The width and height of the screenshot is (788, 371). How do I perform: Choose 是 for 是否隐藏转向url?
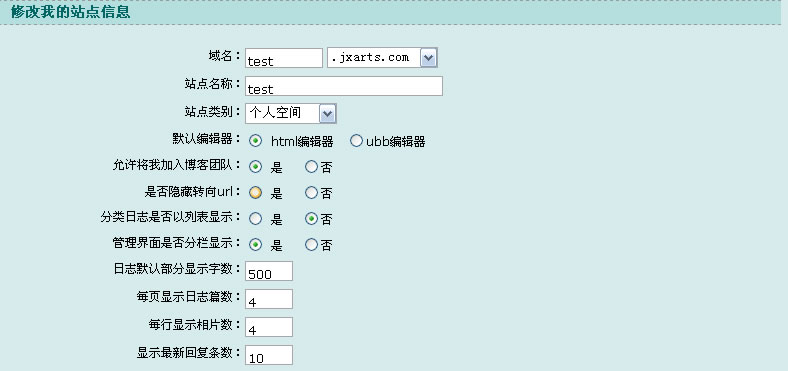pos(255,193)
